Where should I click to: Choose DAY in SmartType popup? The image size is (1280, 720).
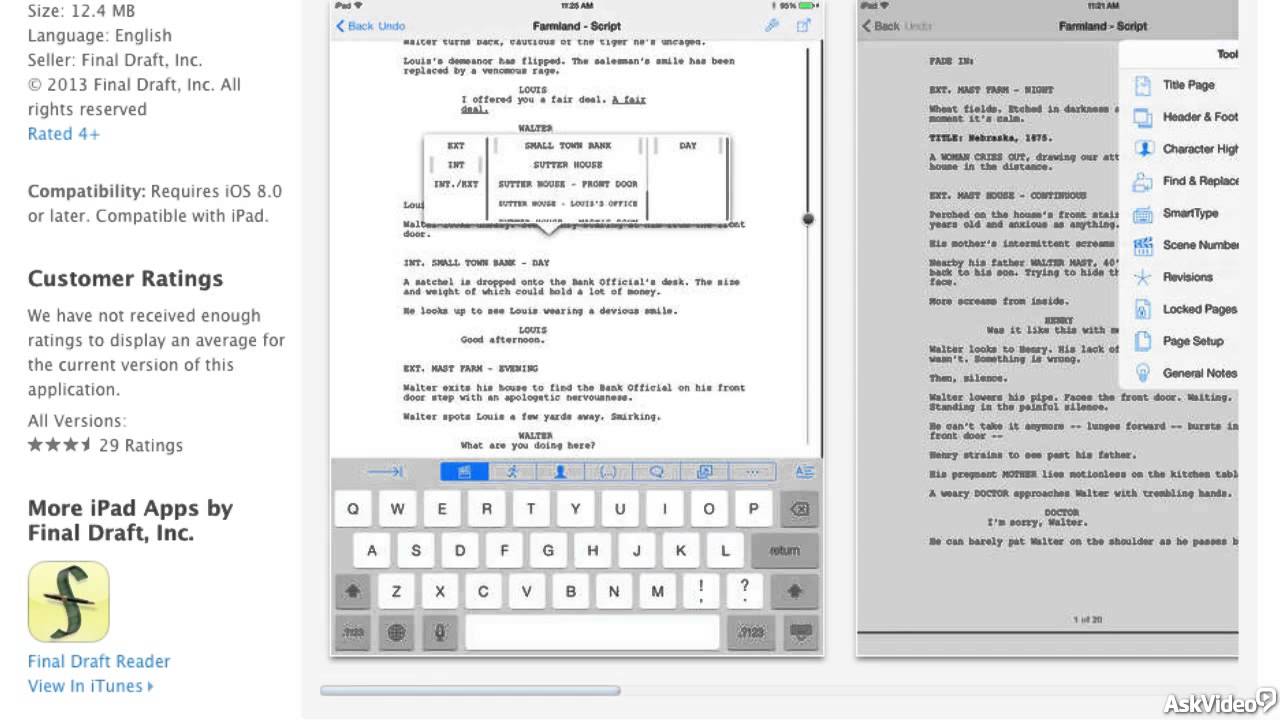[x=688, y=146]
